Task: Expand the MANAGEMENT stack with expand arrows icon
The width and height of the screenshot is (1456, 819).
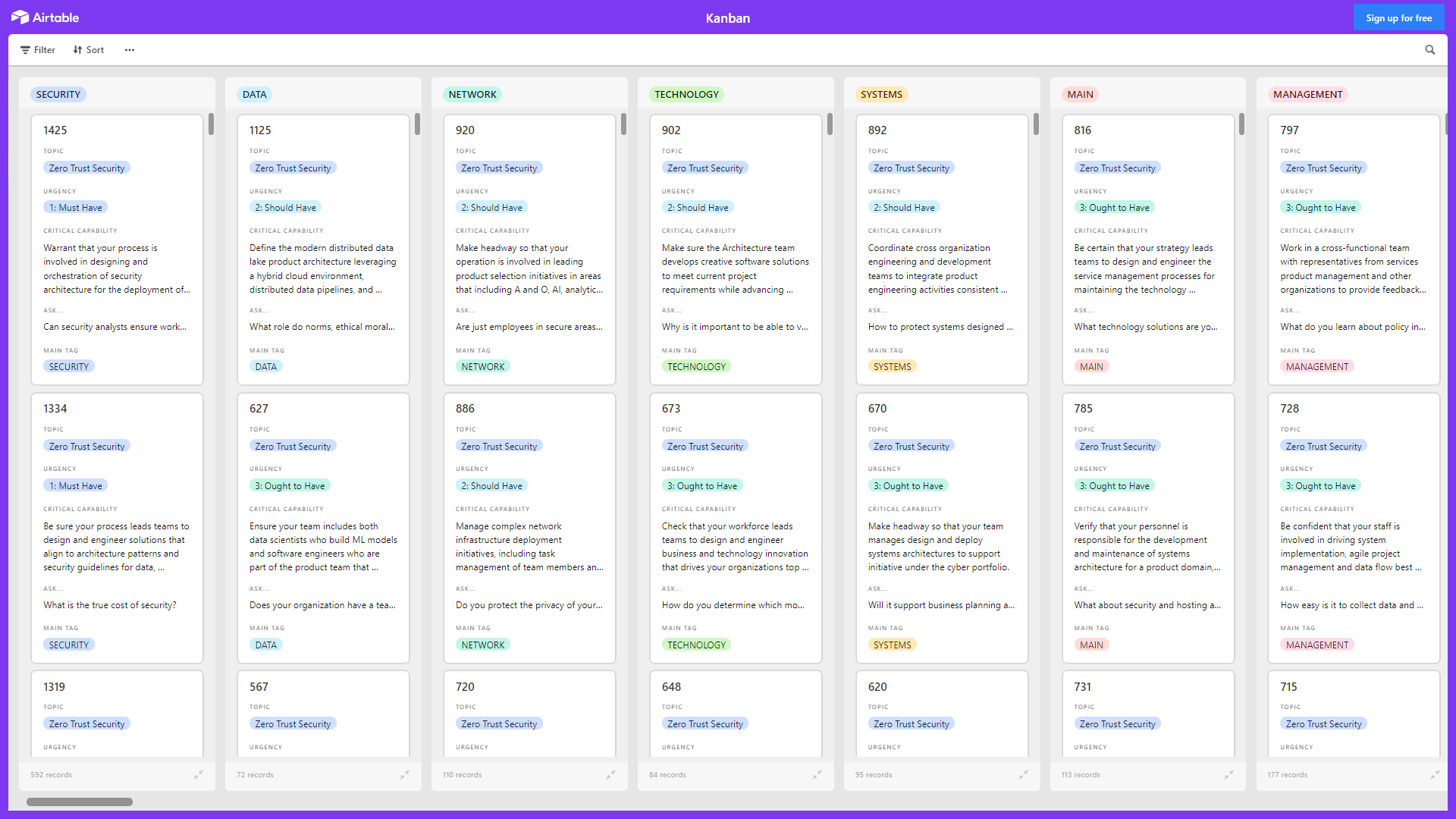Action: click(1436, 774)
